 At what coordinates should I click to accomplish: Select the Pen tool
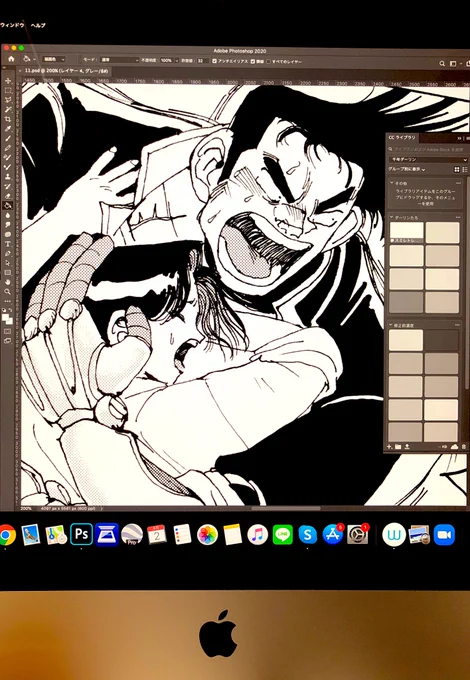(8, 253)
